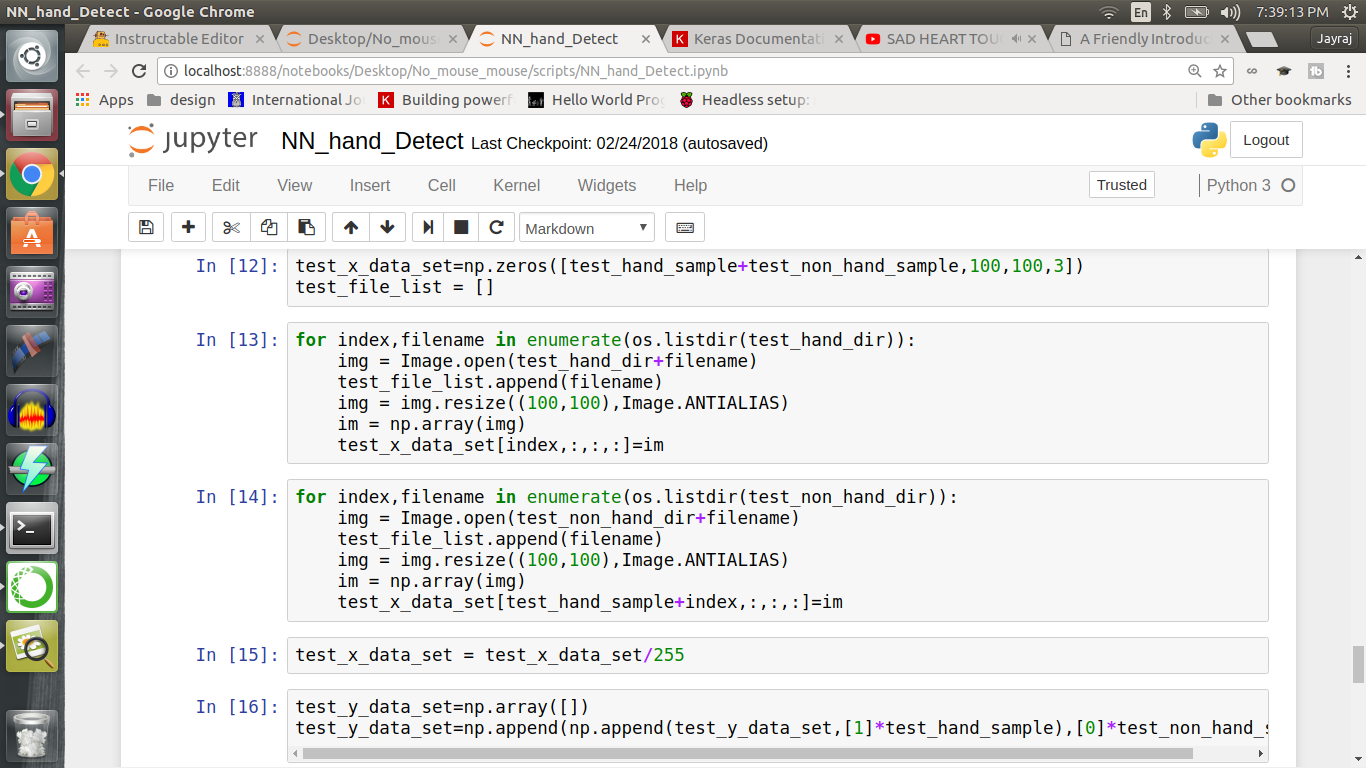Open the design bookmarks folder
Image resolution: width=1366 pixels, height=768 pixels.
[181, 100]
